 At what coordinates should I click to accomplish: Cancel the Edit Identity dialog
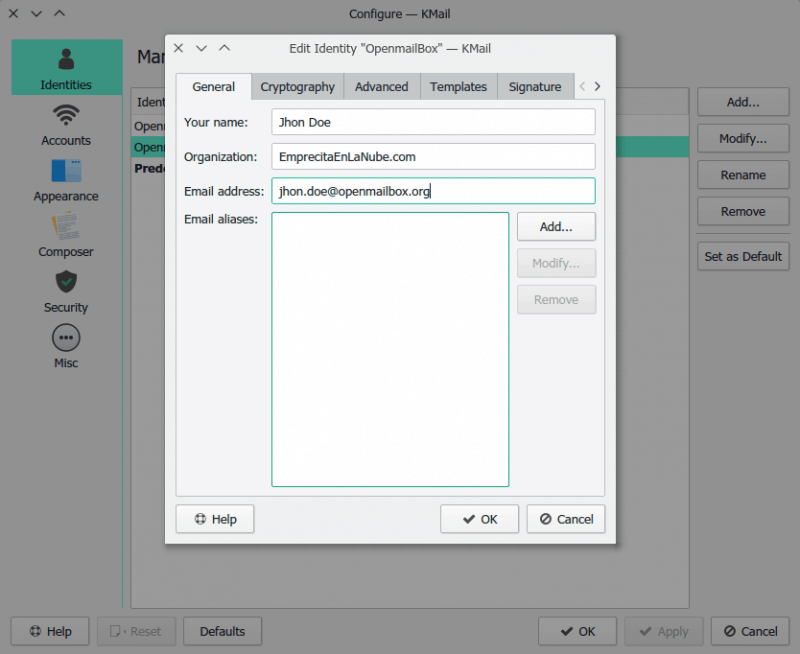tap(566, 519)
